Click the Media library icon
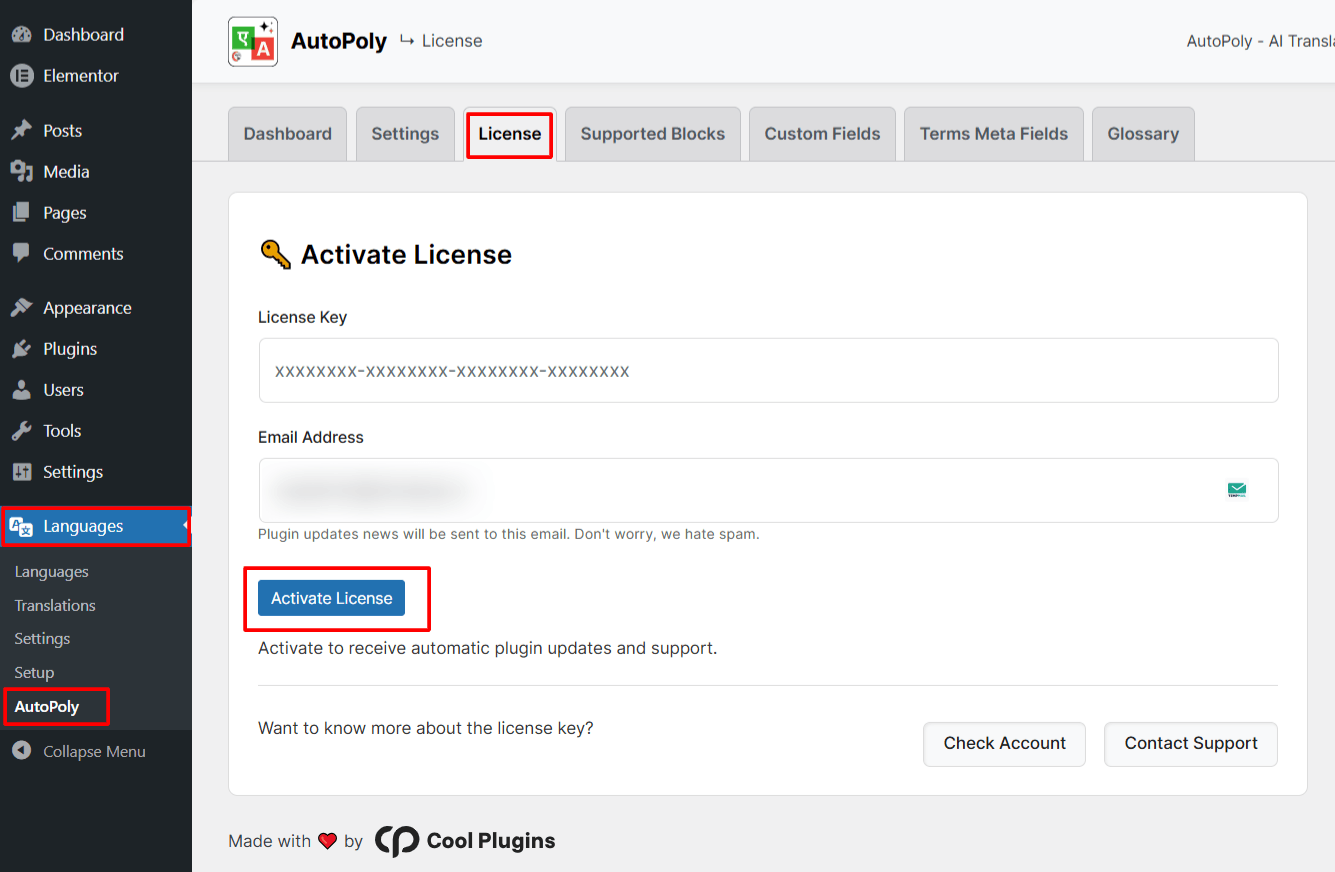The height and width of the screenshot is (872, 1335). coord(21,172)
